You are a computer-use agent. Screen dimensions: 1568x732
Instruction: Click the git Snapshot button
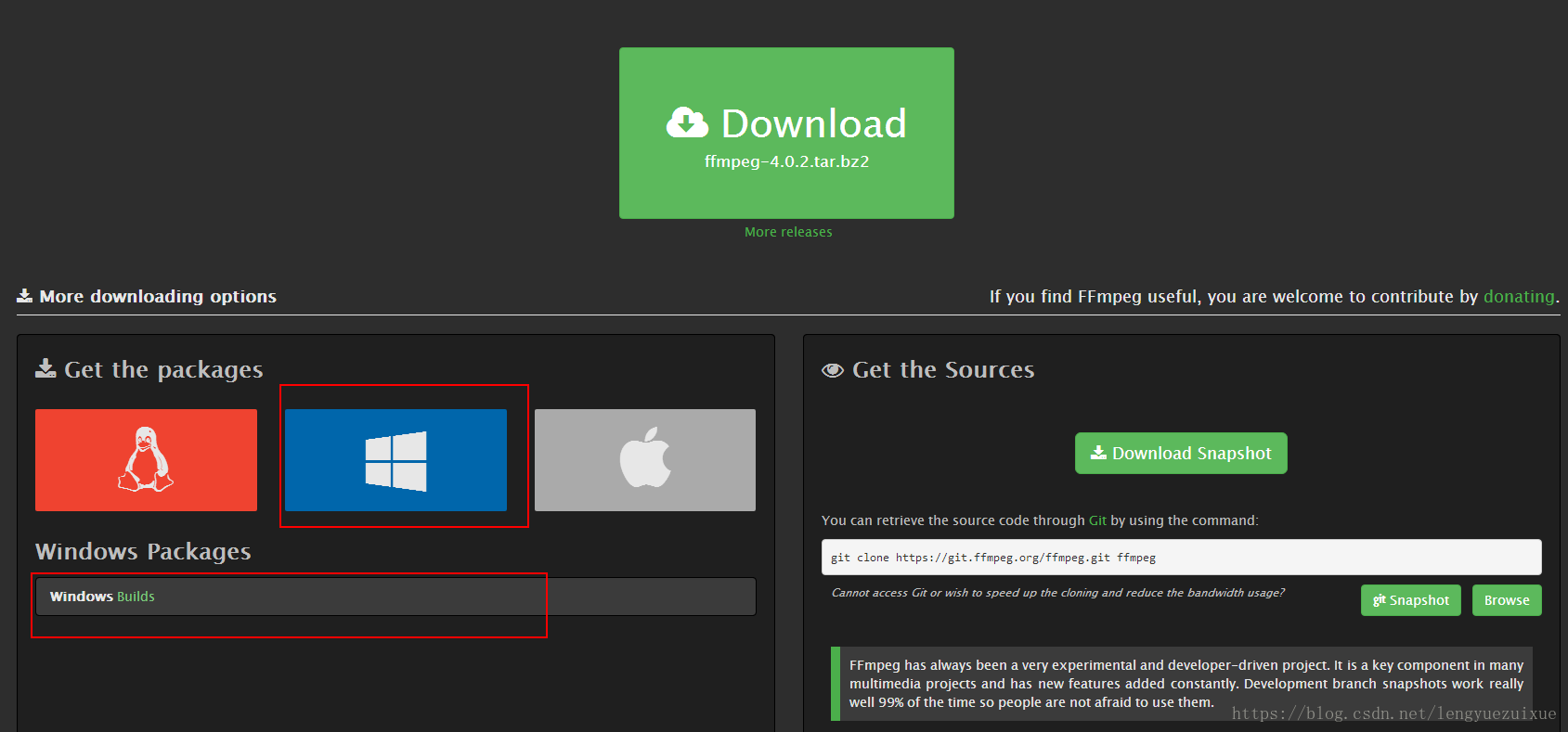pyautogui.click(x=1411, y=600)
